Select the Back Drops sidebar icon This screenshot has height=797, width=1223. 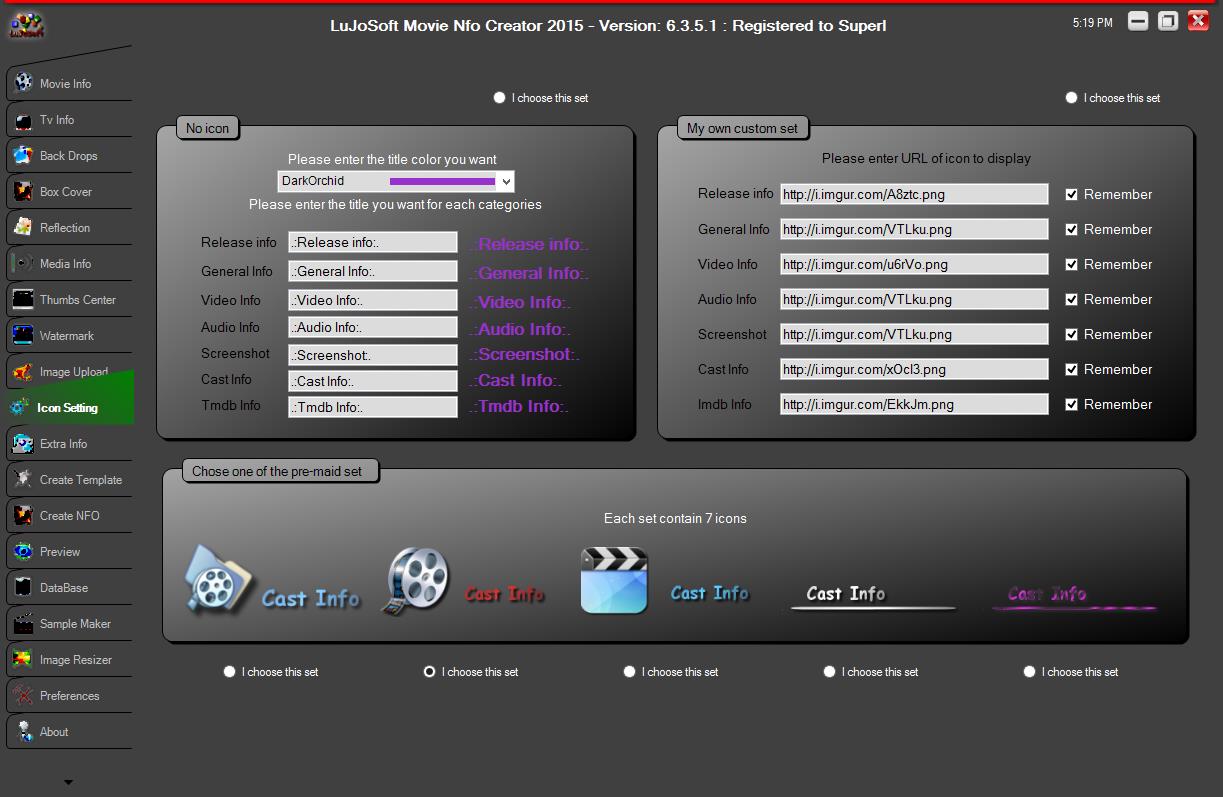(x=23, y=155)
